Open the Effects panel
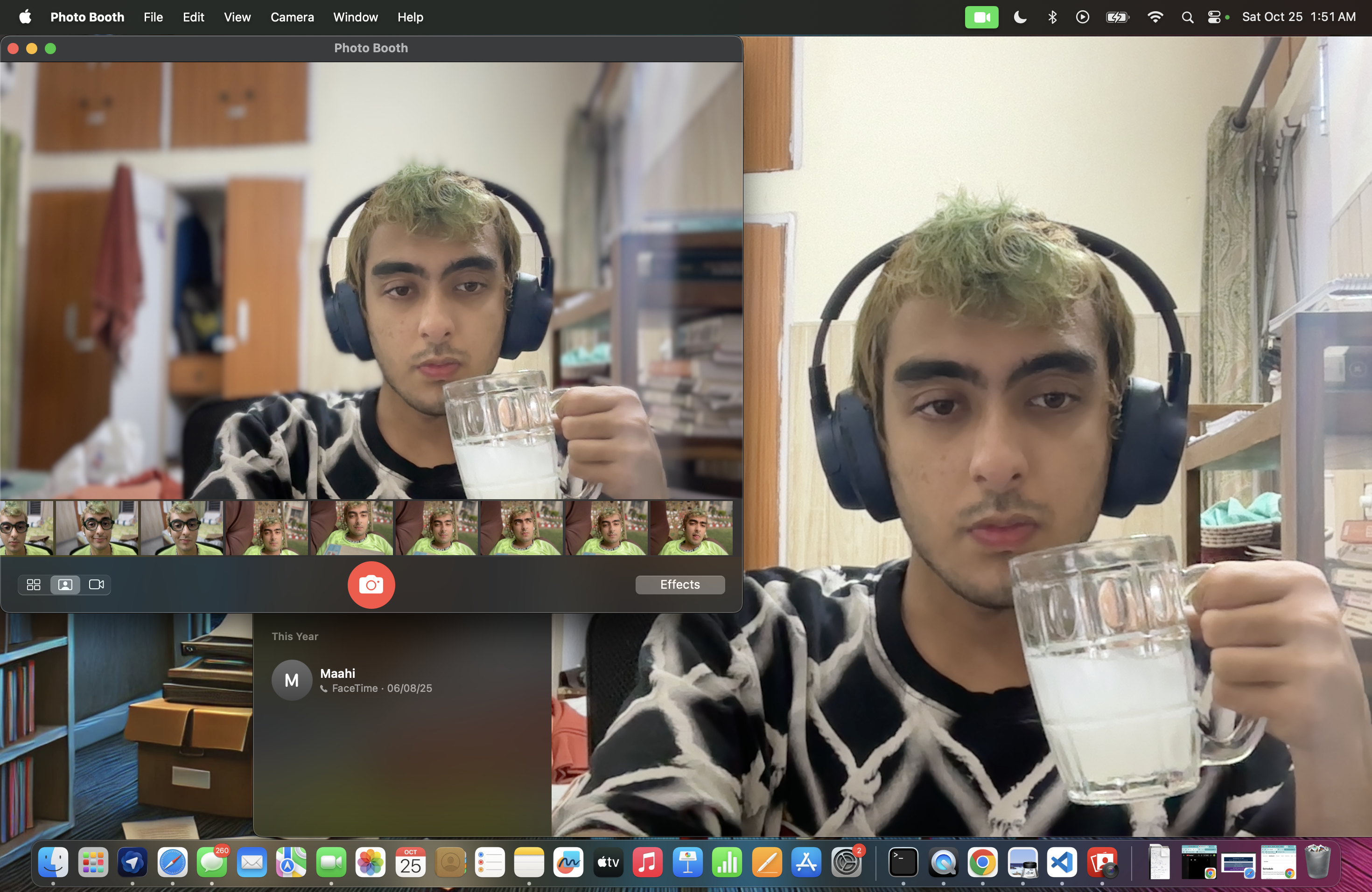Screen dimensions: 1372x892 [x=679, y=584]
